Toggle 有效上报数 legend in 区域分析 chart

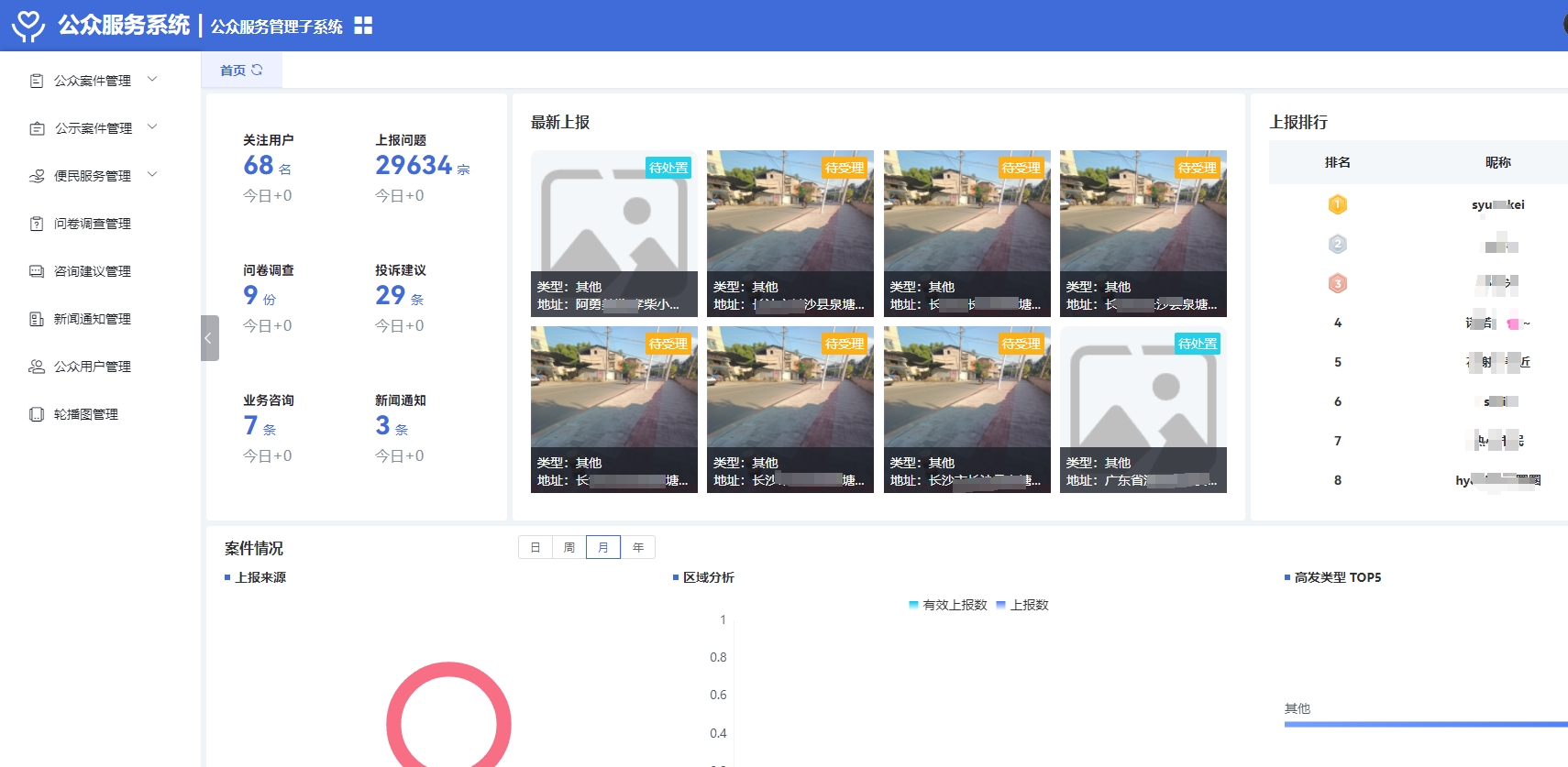click(x=947, y=605)
